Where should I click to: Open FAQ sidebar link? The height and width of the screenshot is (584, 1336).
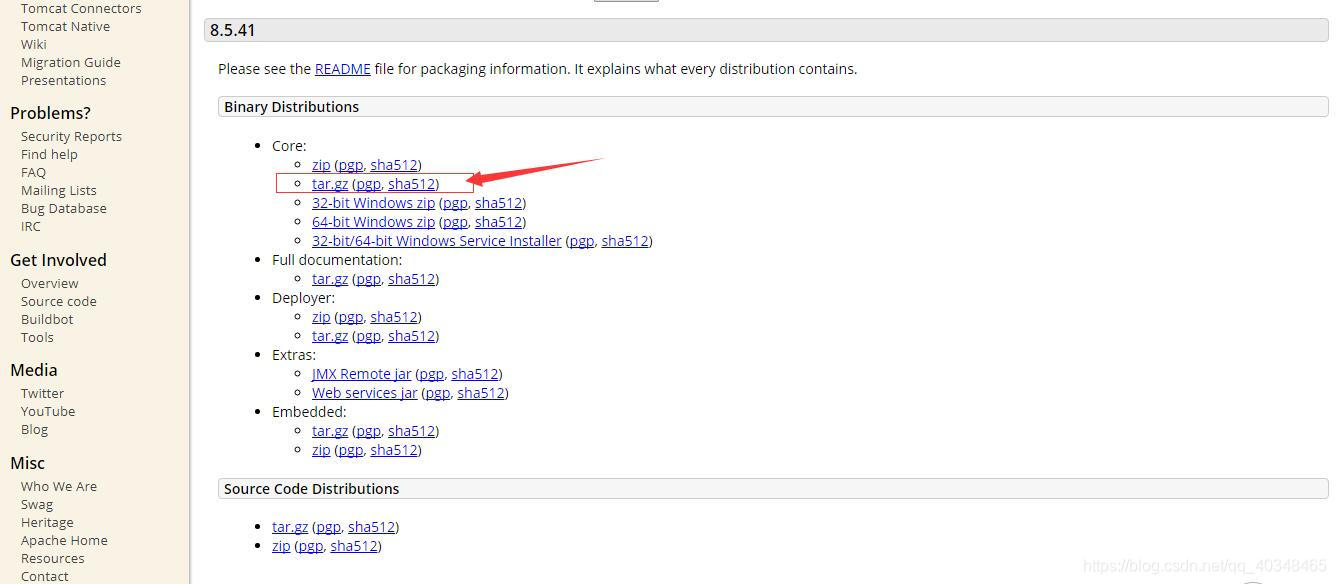[33, 172]
